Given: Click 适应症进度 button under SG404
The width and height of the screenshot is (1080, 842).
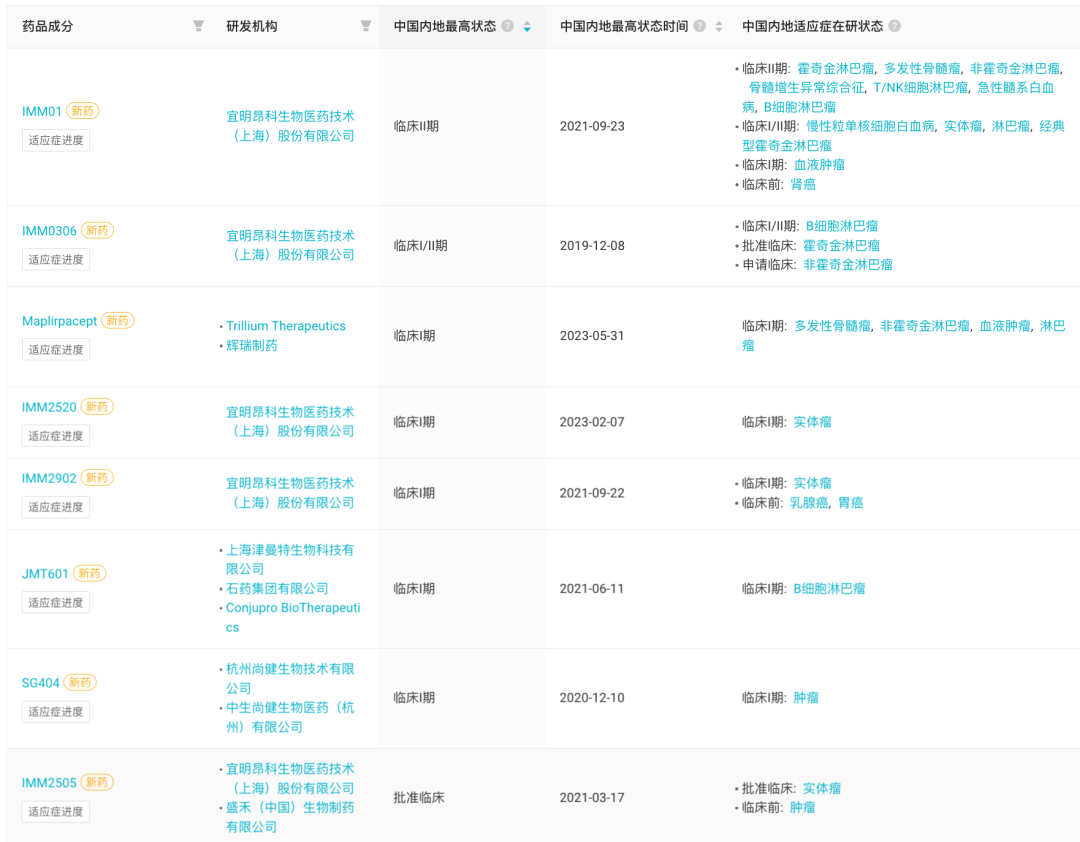Looking at the screenshot, I should point(56,712).
